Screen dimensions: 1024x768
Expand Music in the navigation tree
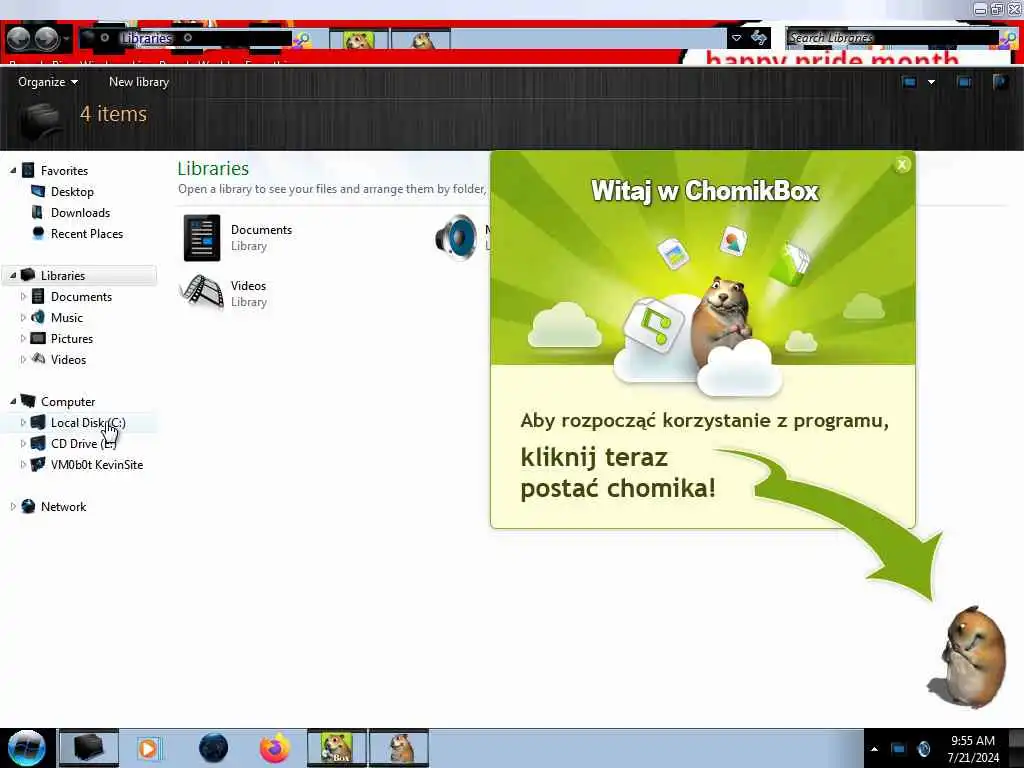[24, 317]
